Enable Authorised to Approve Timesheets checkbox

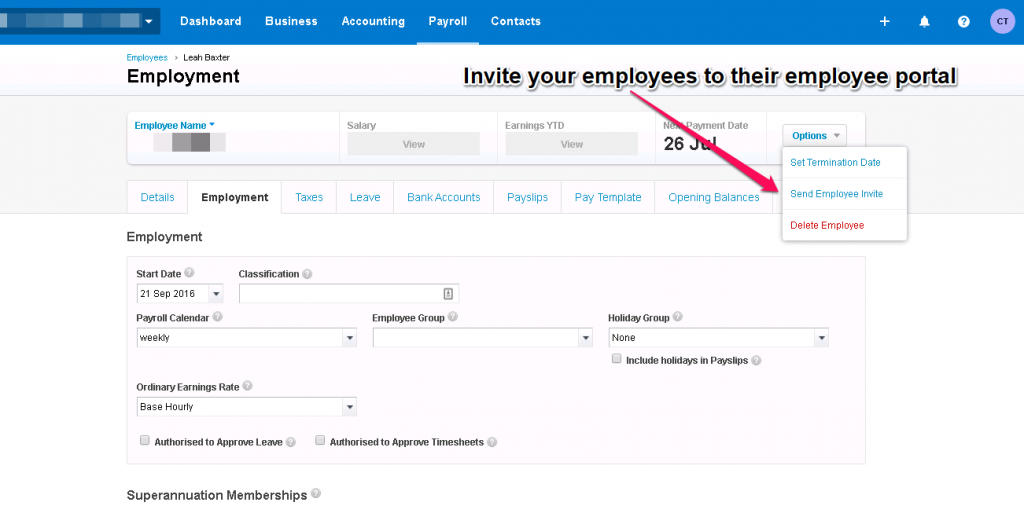coord(320,441)
